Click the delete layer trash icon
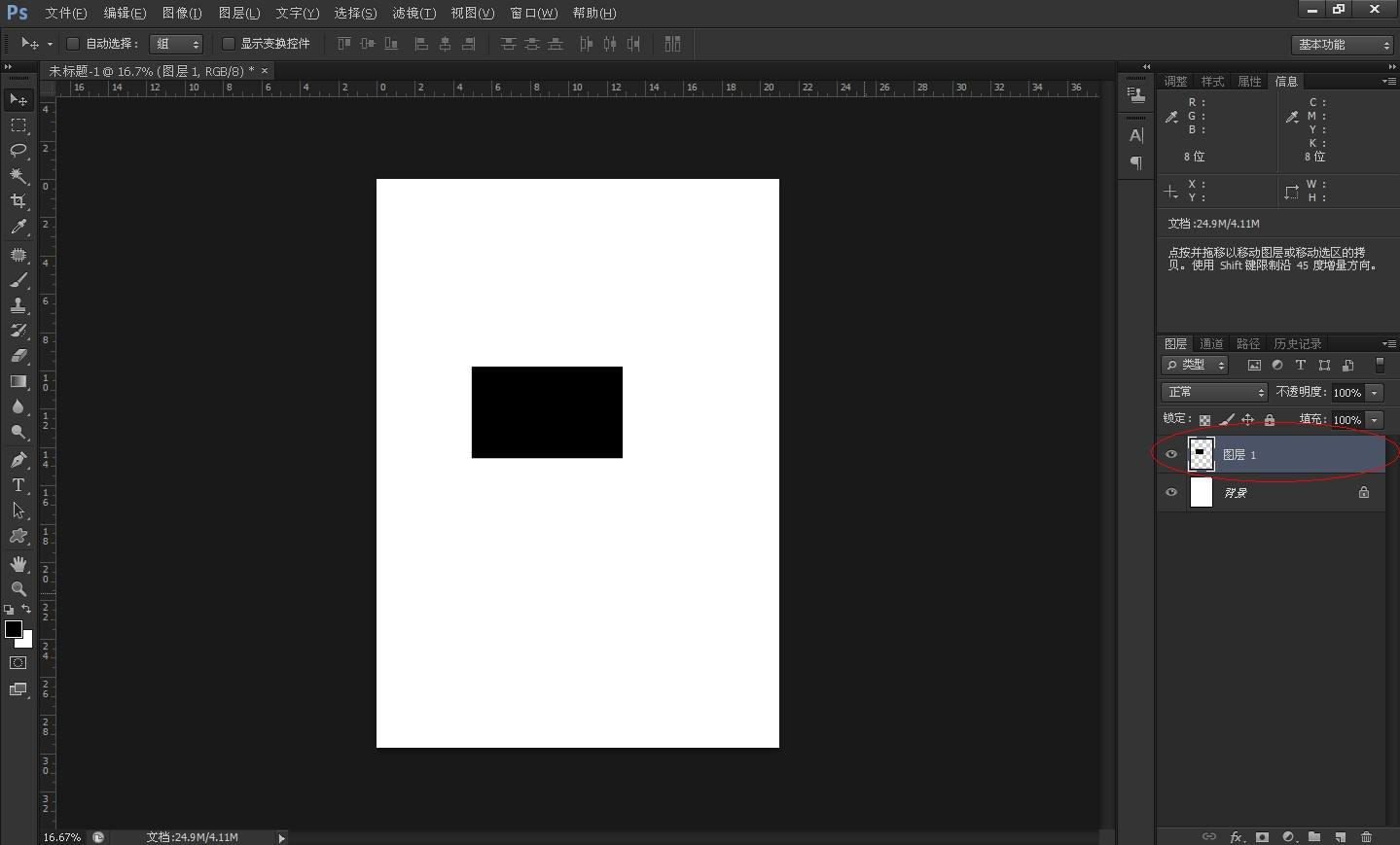 pos(1366,837)
